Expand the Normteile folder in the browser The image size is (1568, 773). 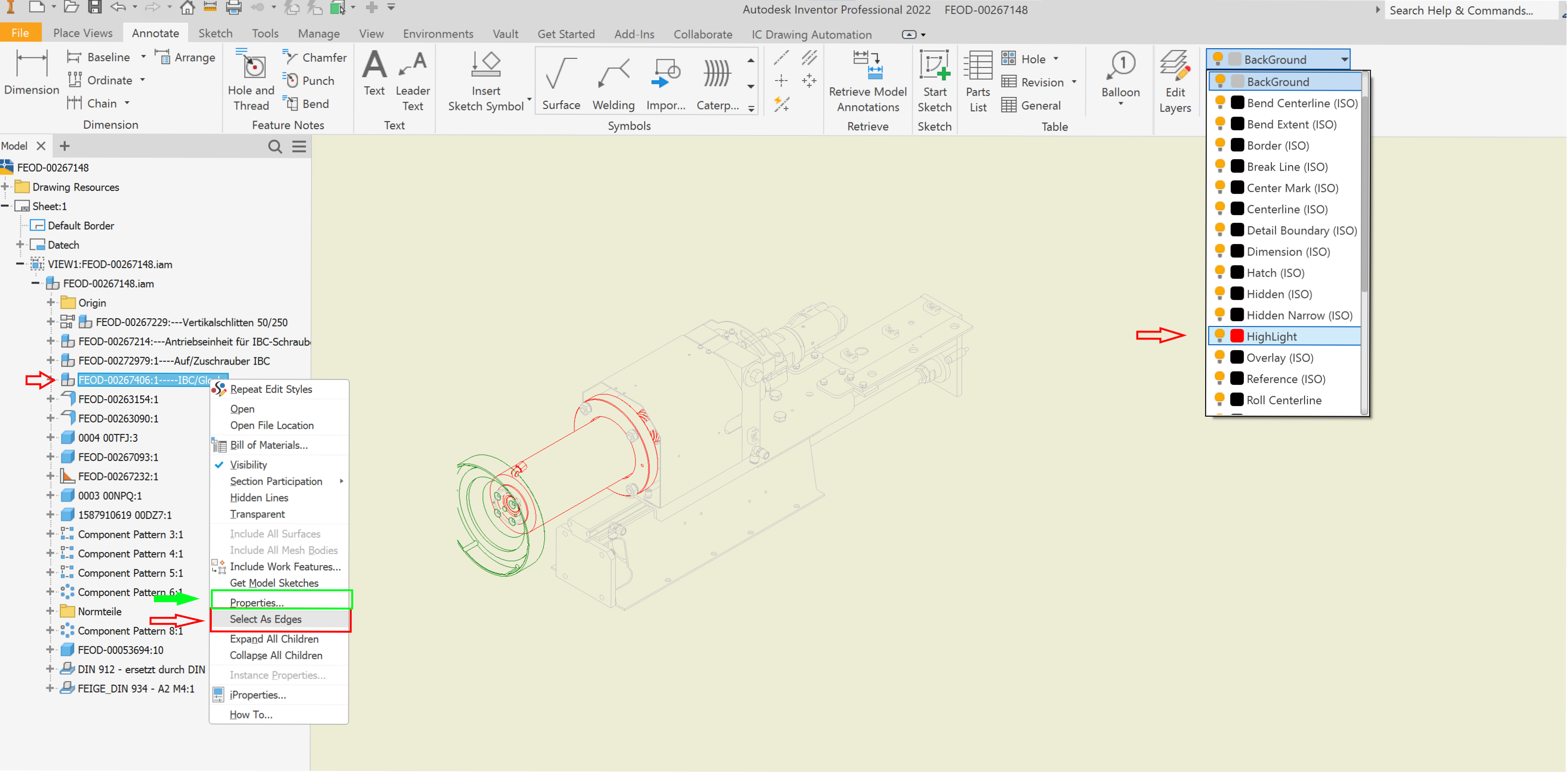coord(50,611)
